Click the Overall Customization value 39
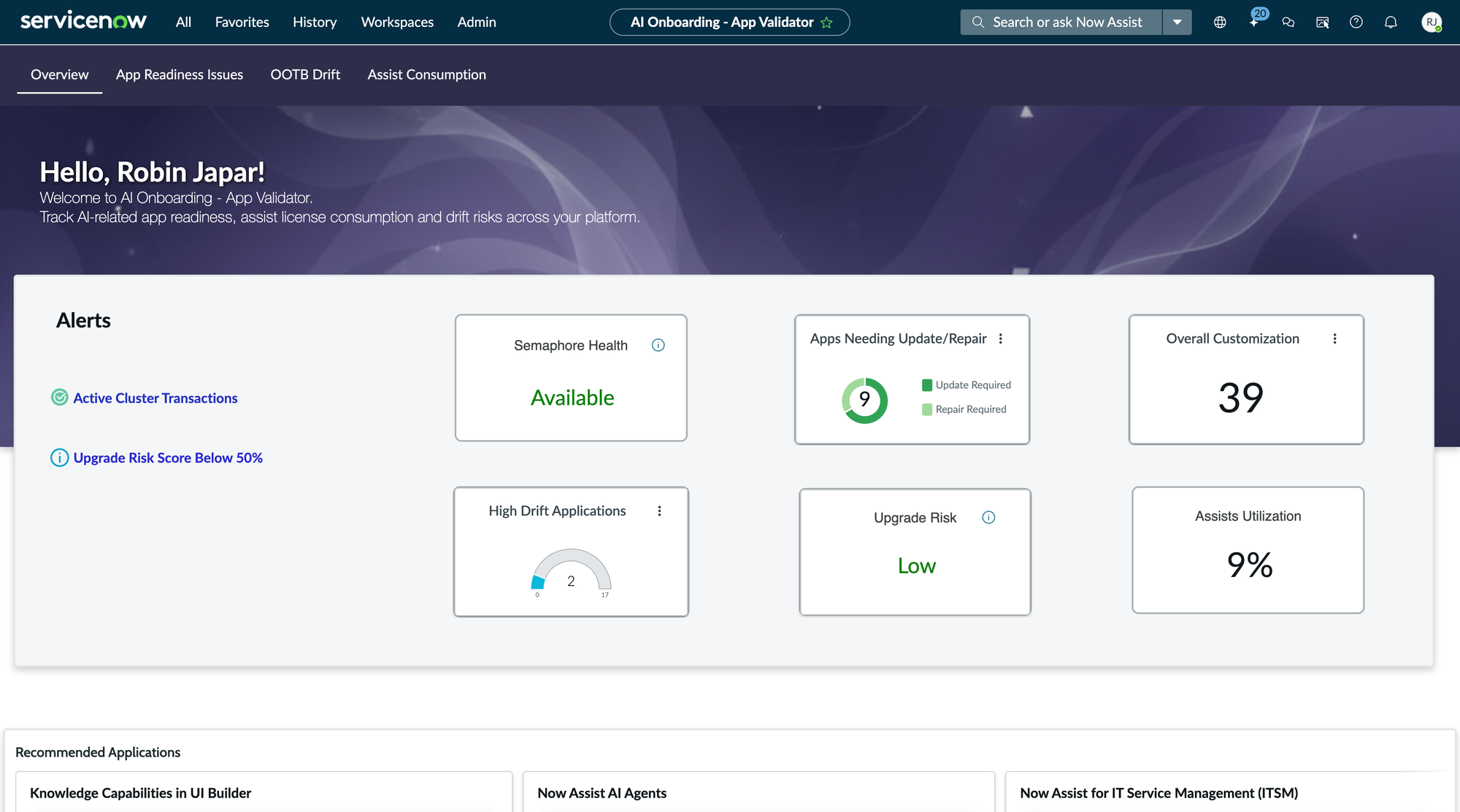This screenshot has width=1460, height=812. pos(1240,398)
